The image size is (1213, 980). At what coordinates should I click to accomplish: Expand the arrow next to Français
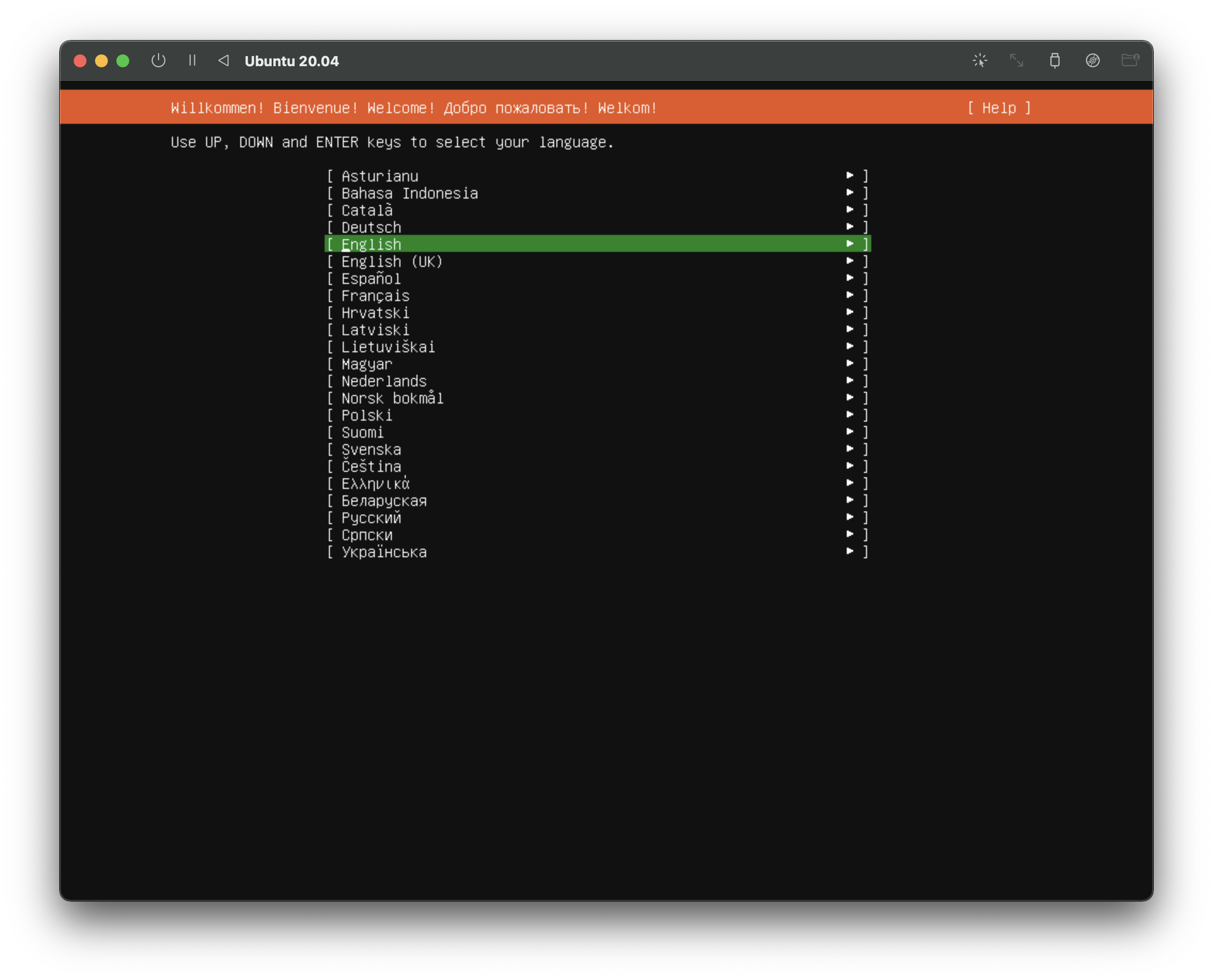point(850,295)
